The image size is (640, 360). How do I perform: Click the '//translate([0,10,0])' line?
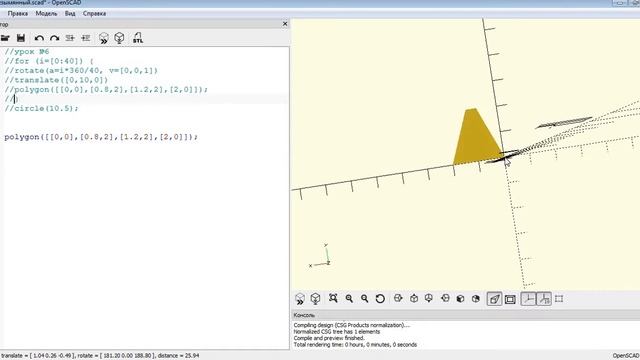click(x=56, y=80)
